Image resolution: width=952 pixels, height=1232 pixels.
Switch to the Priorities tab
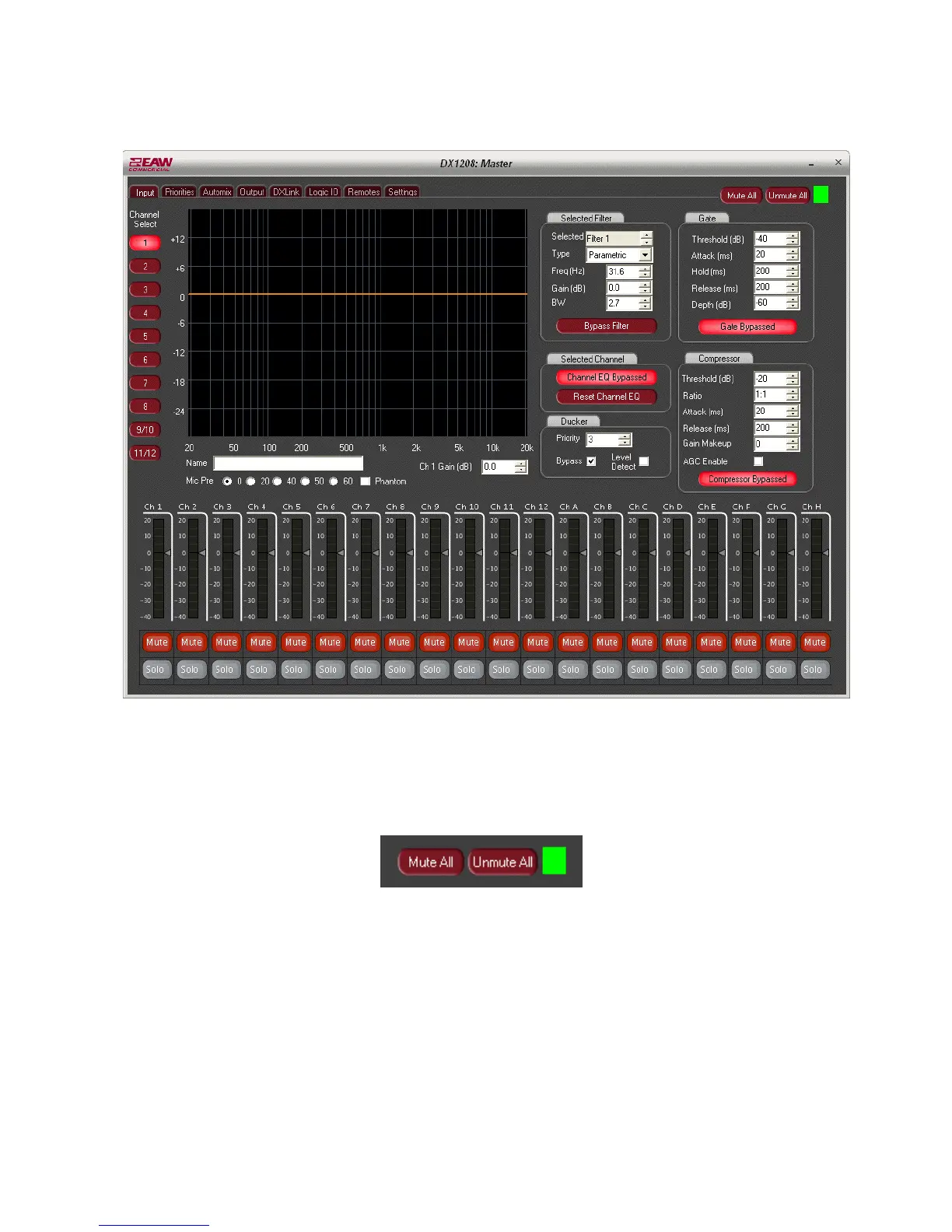[x=180, y=192]
